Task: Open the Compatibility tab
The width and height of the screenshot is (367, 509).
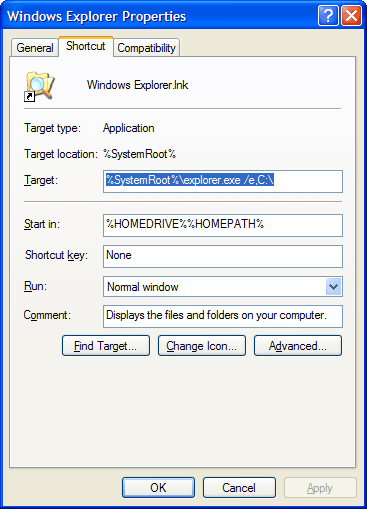Action: tap(146, 48)
